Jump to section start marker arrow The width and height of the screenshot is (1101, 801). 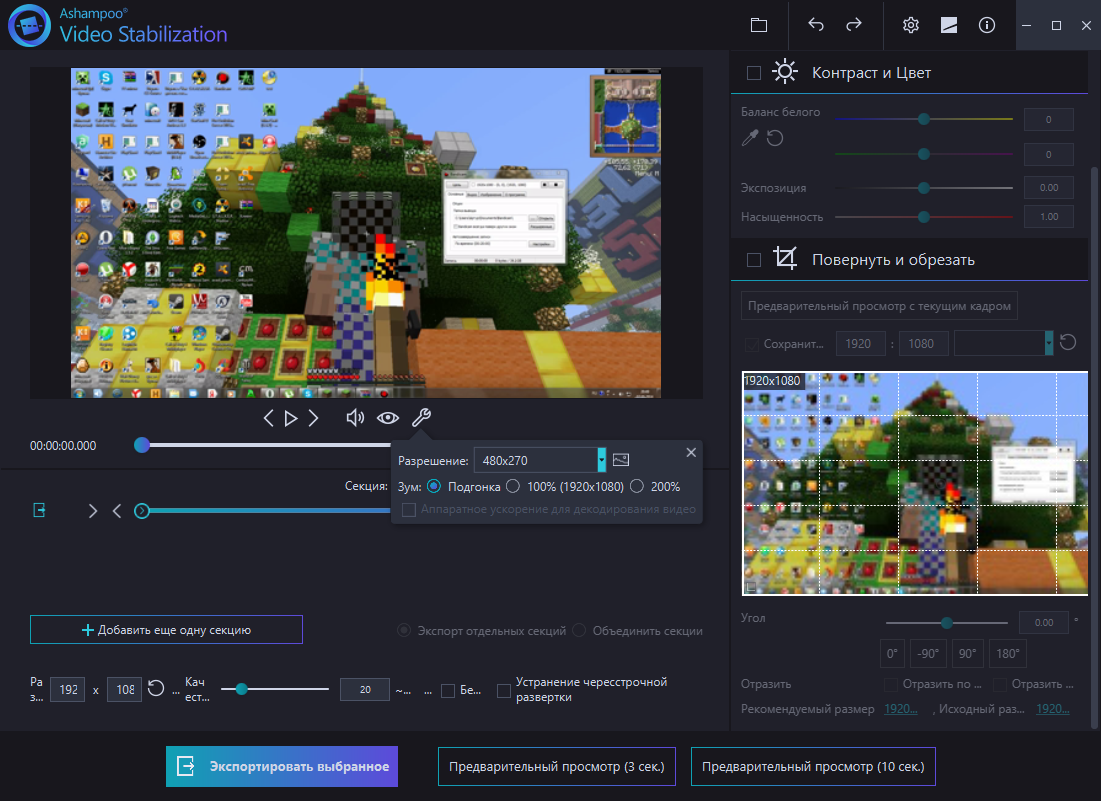93,511
